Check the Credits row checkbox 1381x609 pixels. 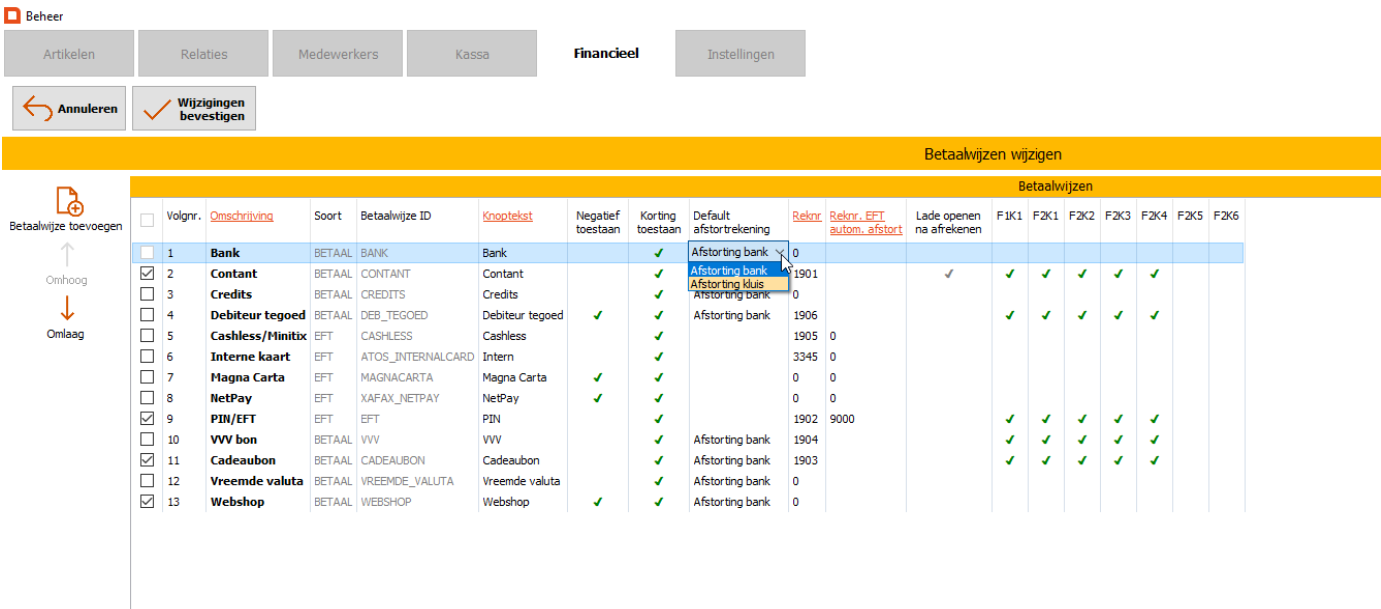(x=148, y=295)
